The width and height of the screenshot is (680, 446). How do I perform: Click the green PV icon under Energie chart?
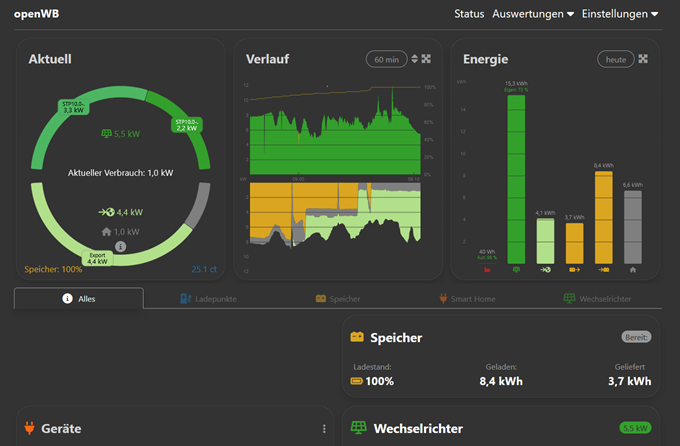516,269
